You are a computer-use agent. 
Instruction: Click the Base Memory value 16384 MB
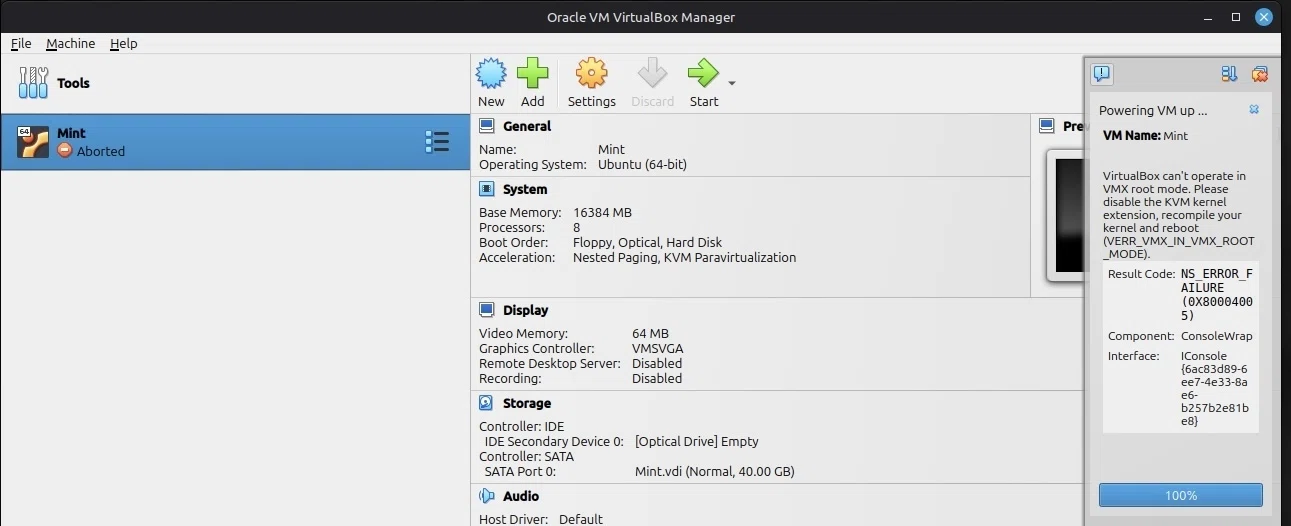pos(602,213)
